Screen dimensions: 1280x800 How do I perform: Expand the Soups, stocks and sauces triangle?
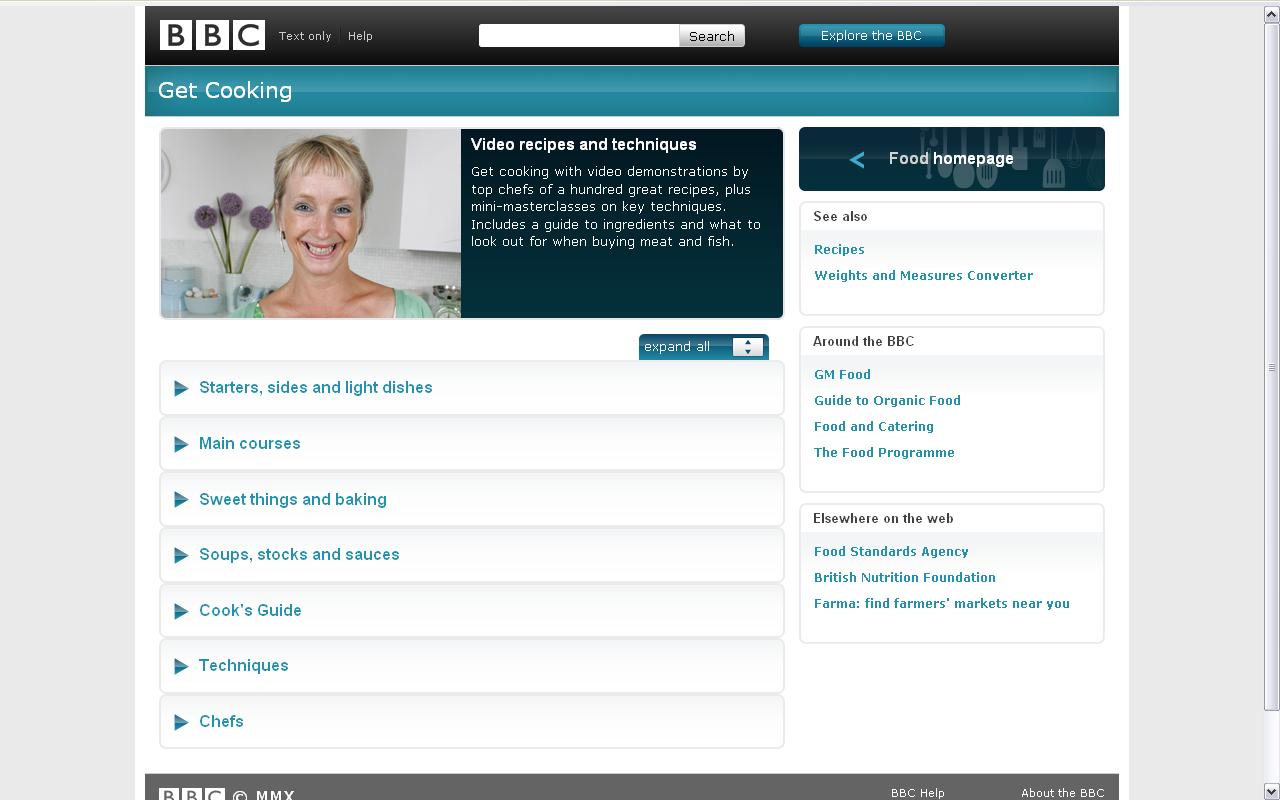181,555
